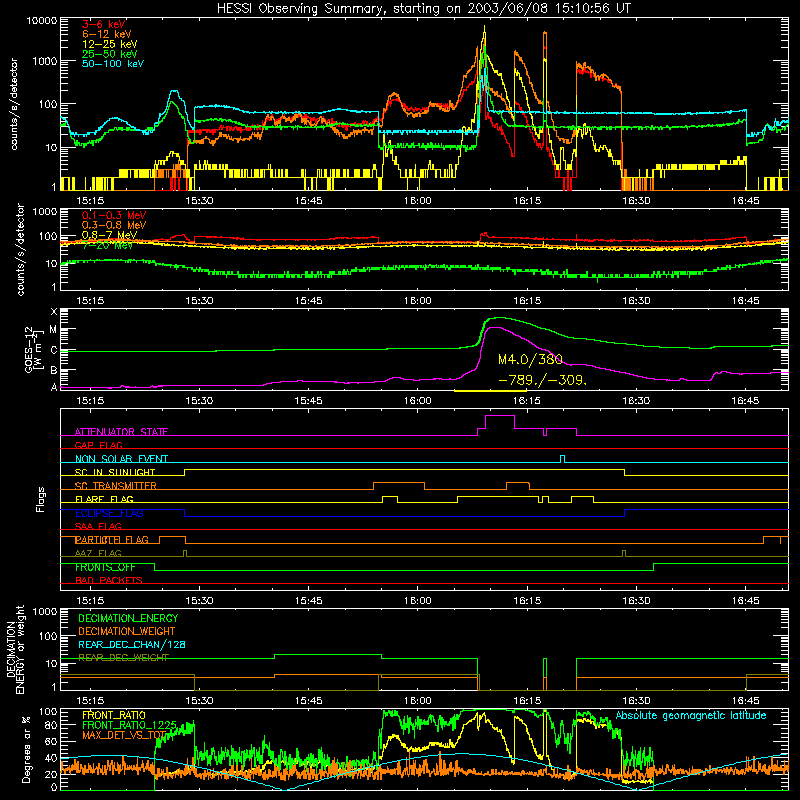Select the orange 6-12 keV legend entry
The width and height of the screenshot is (800, 800).
pyautogui.click(x=107, y=34)
